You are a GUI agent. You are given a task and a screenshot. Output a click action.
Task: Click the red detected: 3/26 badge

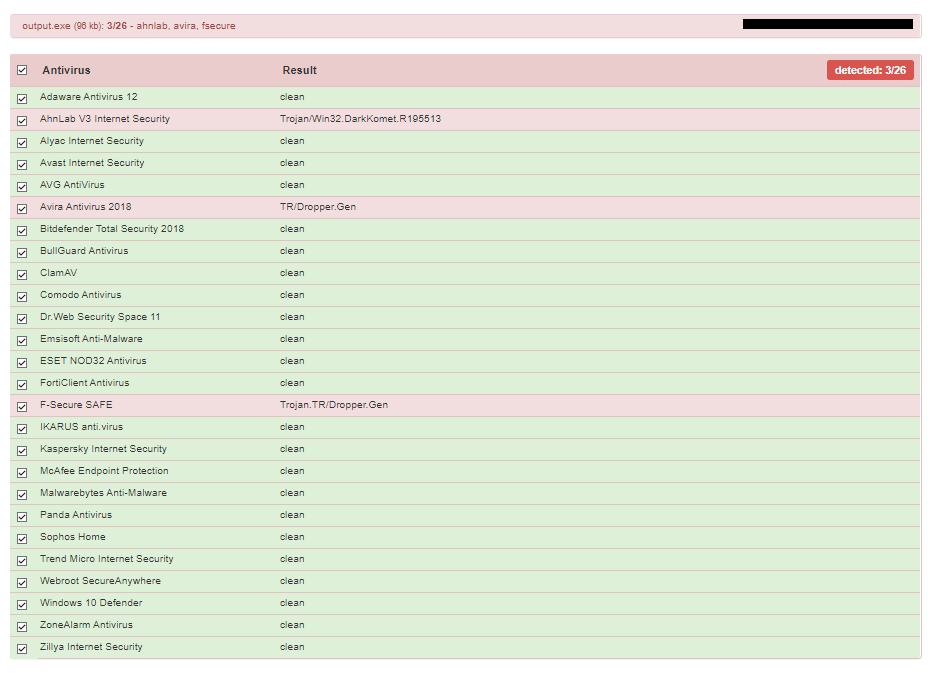click(870, 70)
